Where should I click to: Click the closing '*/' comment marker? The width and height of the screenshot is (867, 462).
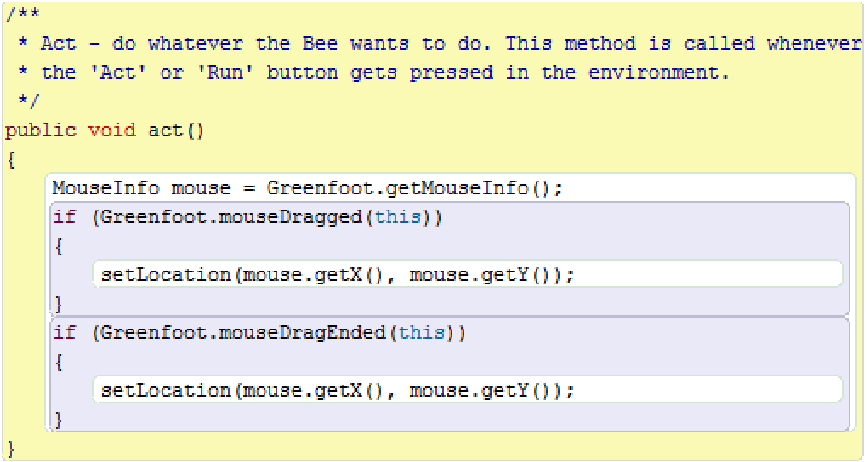click(28, 102)
